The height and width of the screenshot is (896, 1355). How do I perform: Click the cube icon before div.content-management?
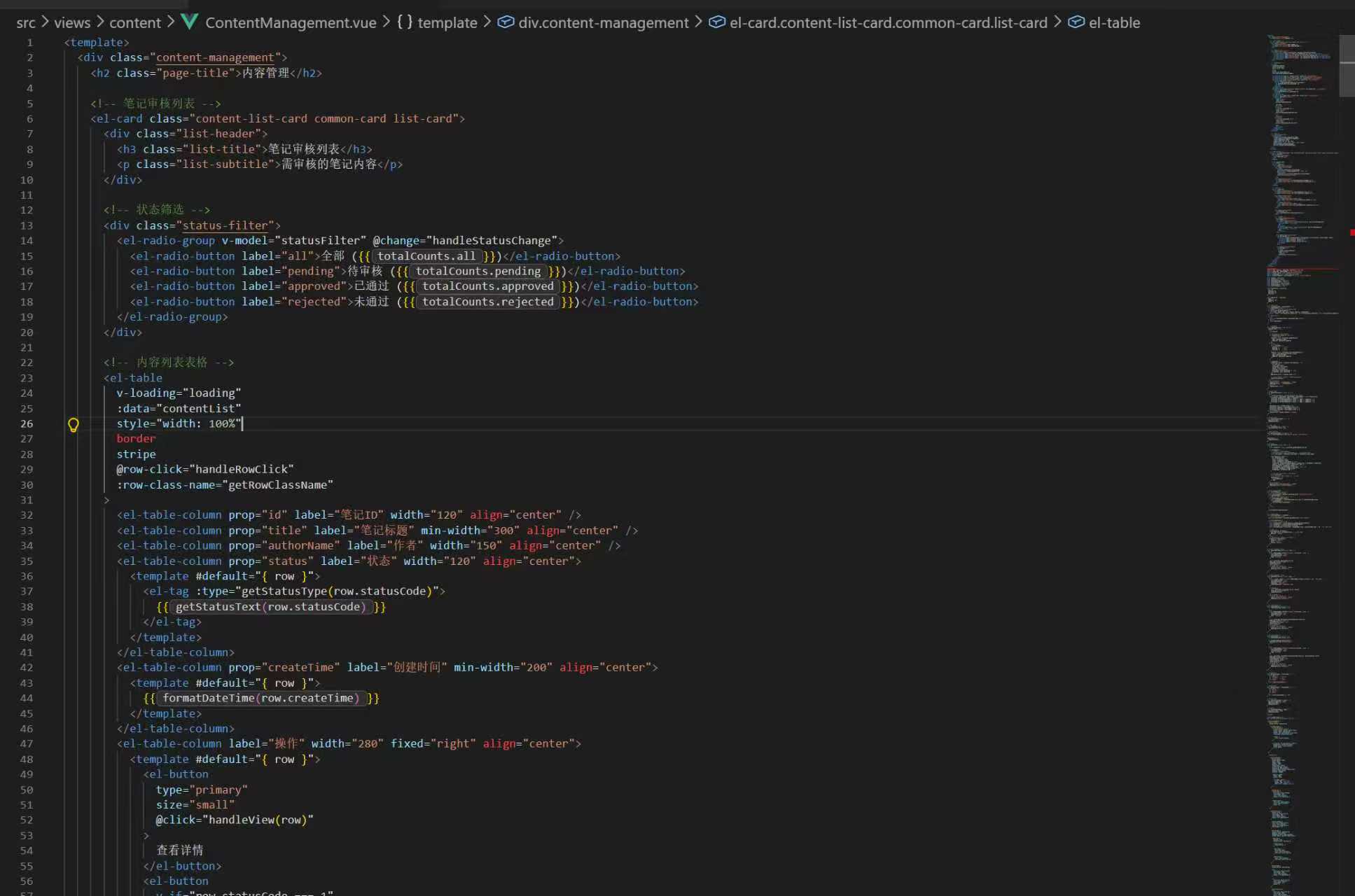pos(506,22)
